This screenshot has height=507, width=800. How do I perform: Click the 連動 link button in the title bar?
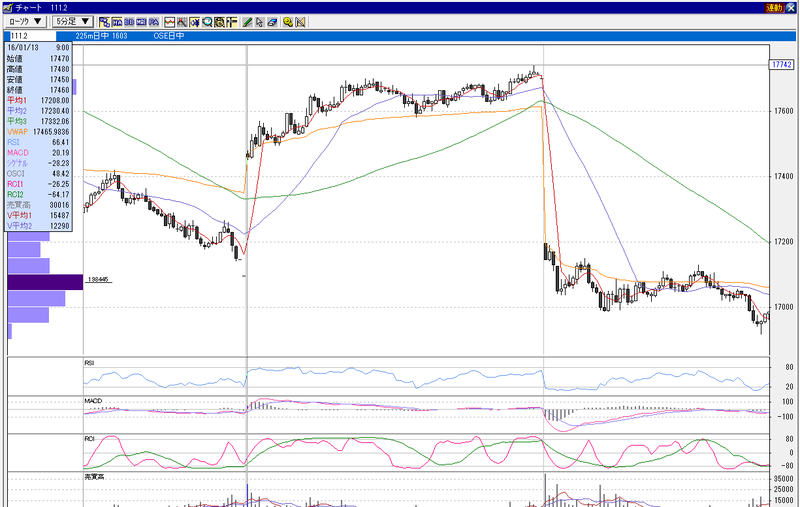click(x=774, y=8)
